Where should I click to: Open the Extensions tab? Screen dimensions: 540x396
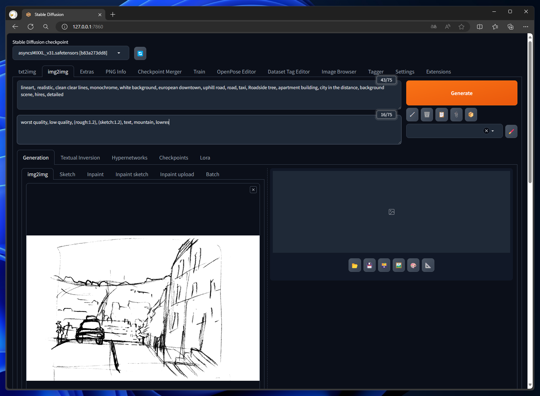click(x=438, y=72)
